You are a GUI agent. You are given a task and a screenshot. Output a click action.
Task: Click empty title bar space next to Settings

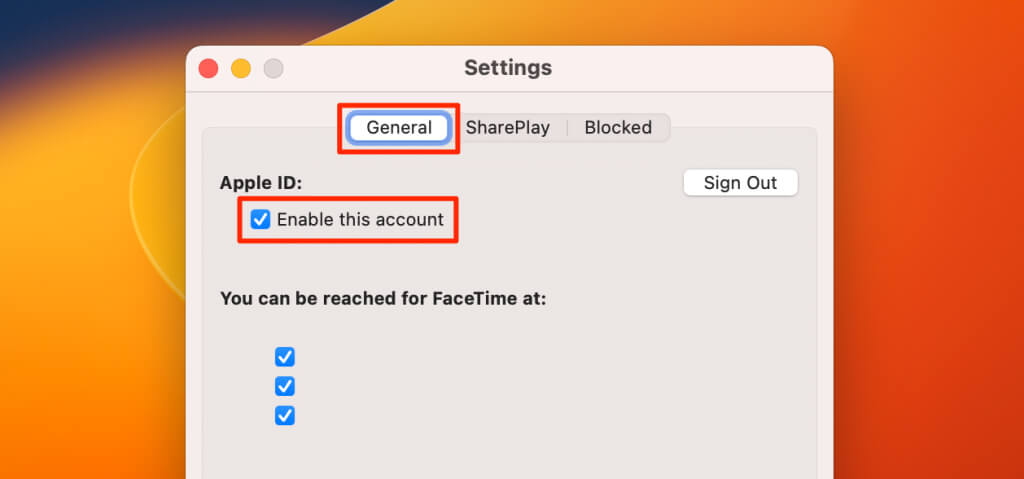686,68
